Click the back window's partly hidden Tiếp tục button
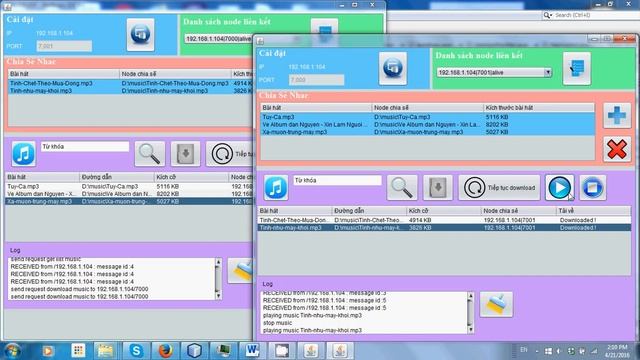Image resolution: width=640 pixels, height=360 pixels. [229, 154]
